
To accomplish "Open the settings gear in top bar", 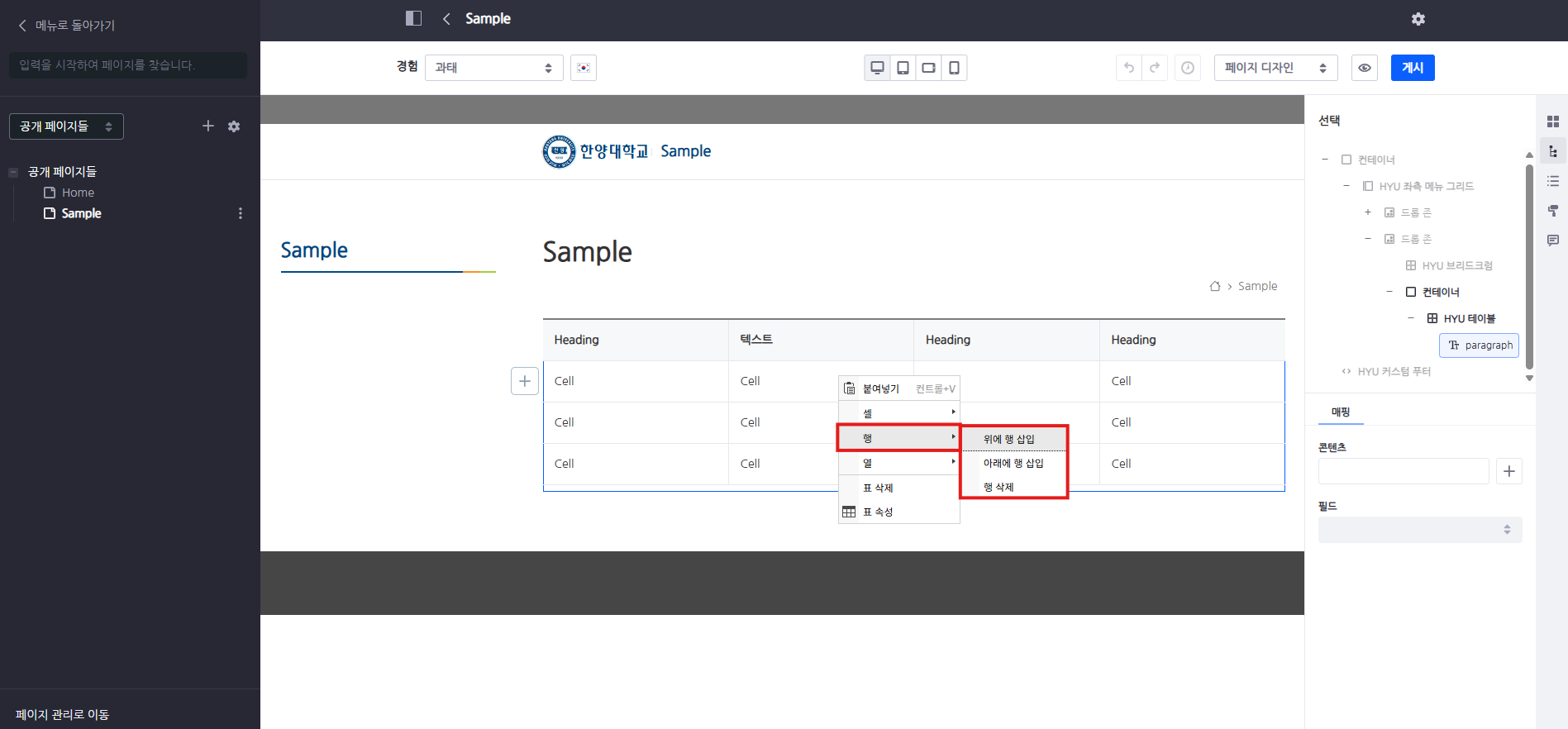I will coord(1418,19).
